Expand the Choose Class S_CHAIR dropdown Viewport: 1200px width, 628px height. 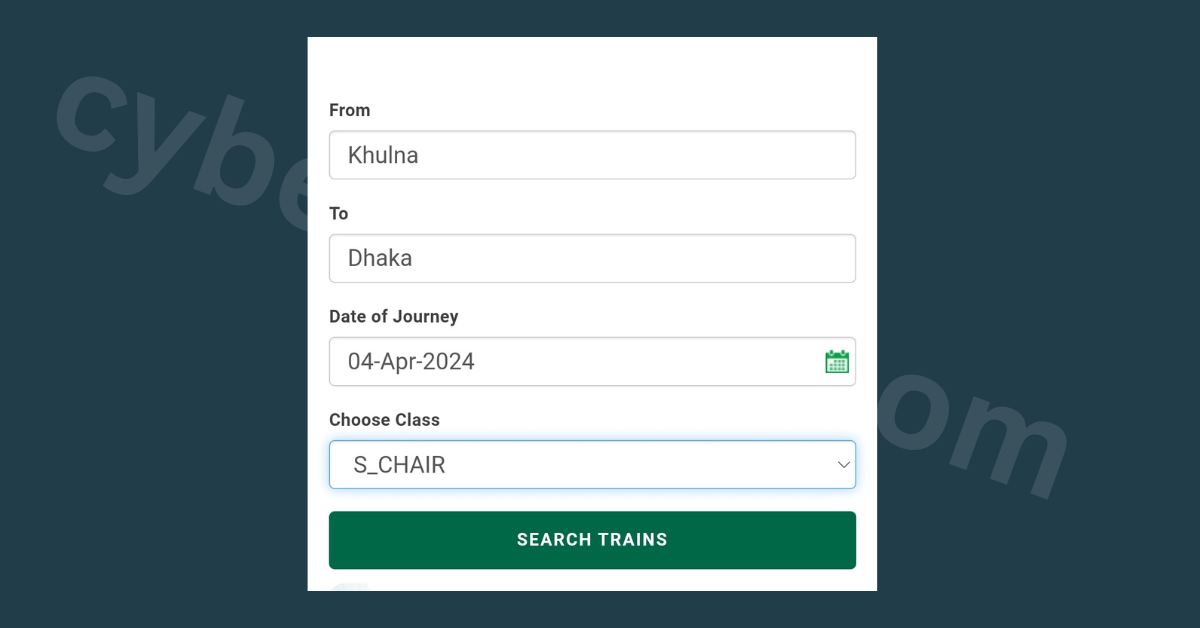pos(592,465)
